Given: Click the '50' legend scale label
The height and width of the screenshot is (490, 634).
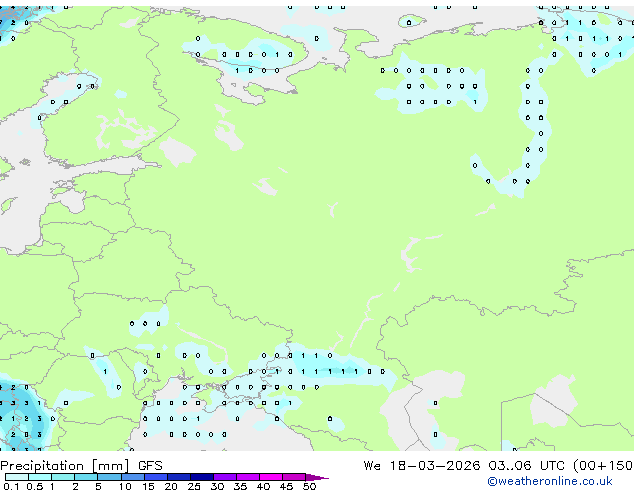Looking at the screenshot, I should [x=309, y=486].
